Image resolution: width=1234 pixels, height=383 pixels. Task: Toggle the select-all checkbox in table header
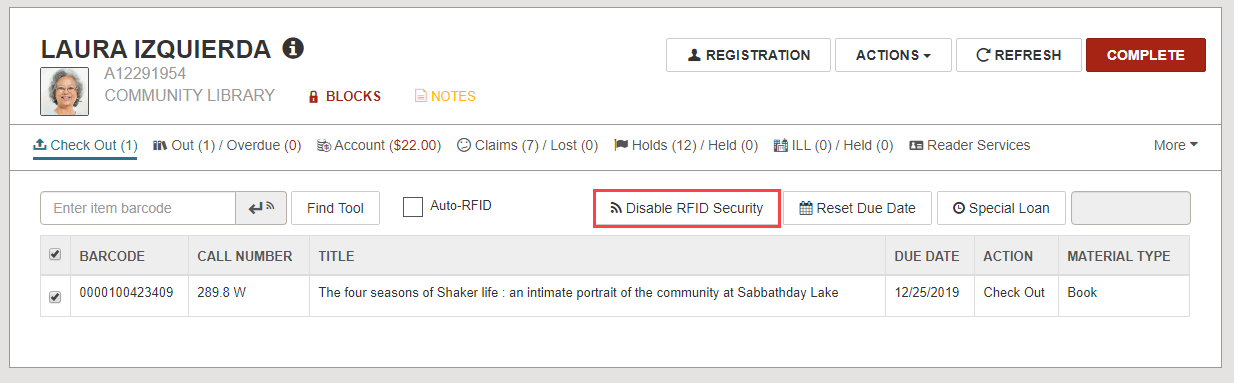[55, 255]
